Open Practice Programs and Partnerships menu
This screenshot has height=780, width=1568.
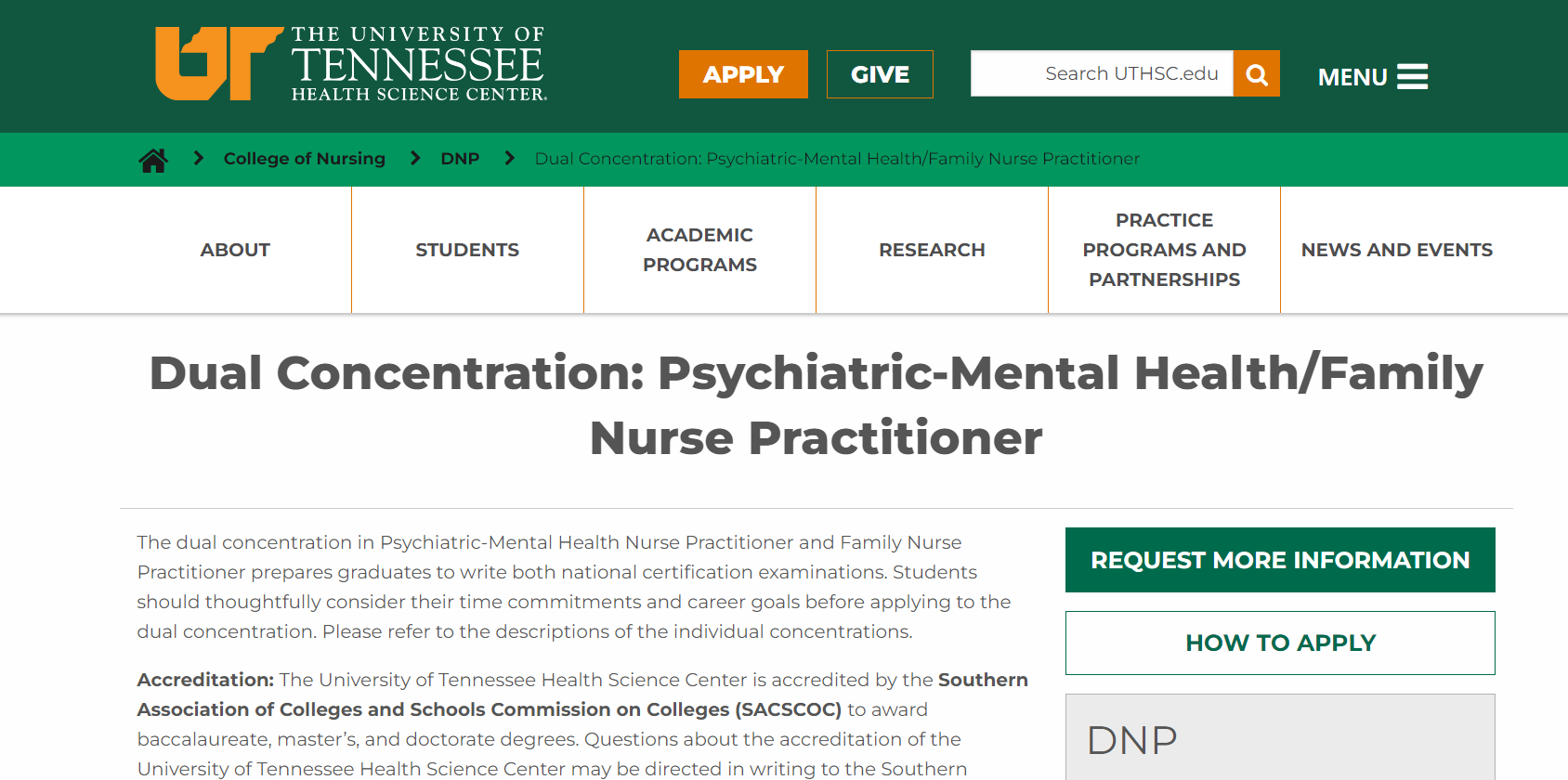1164,250
